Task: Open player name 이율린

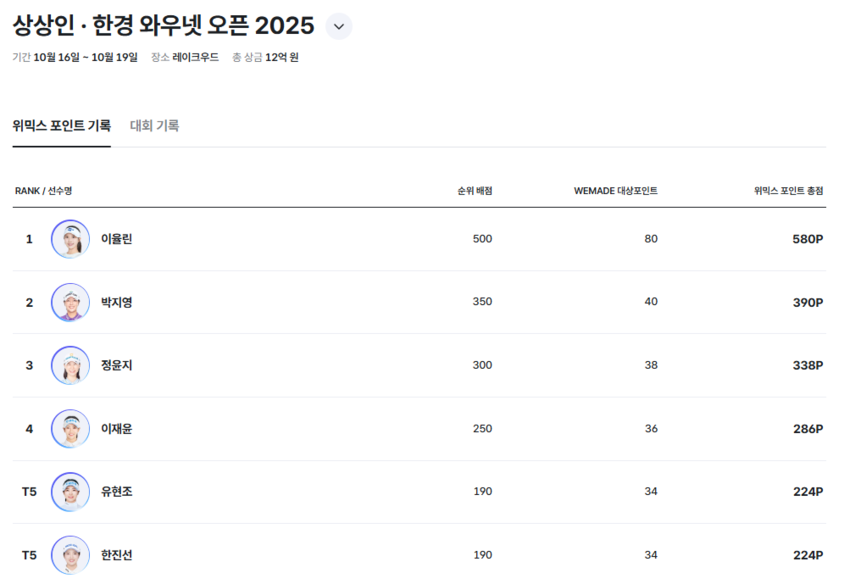Action: point(116,239)
